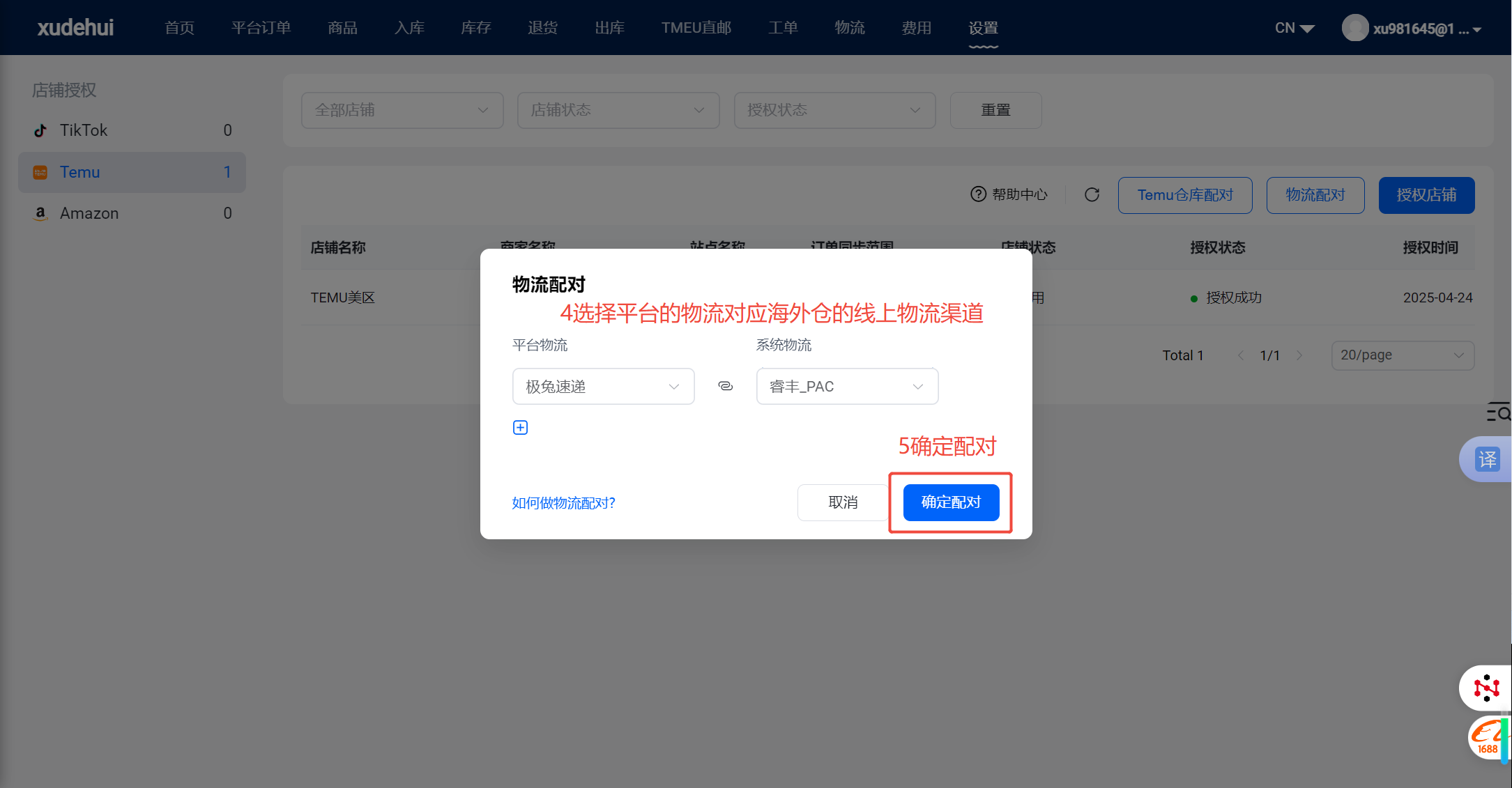Click the search list icon on right edge

tap(1498, 412)
